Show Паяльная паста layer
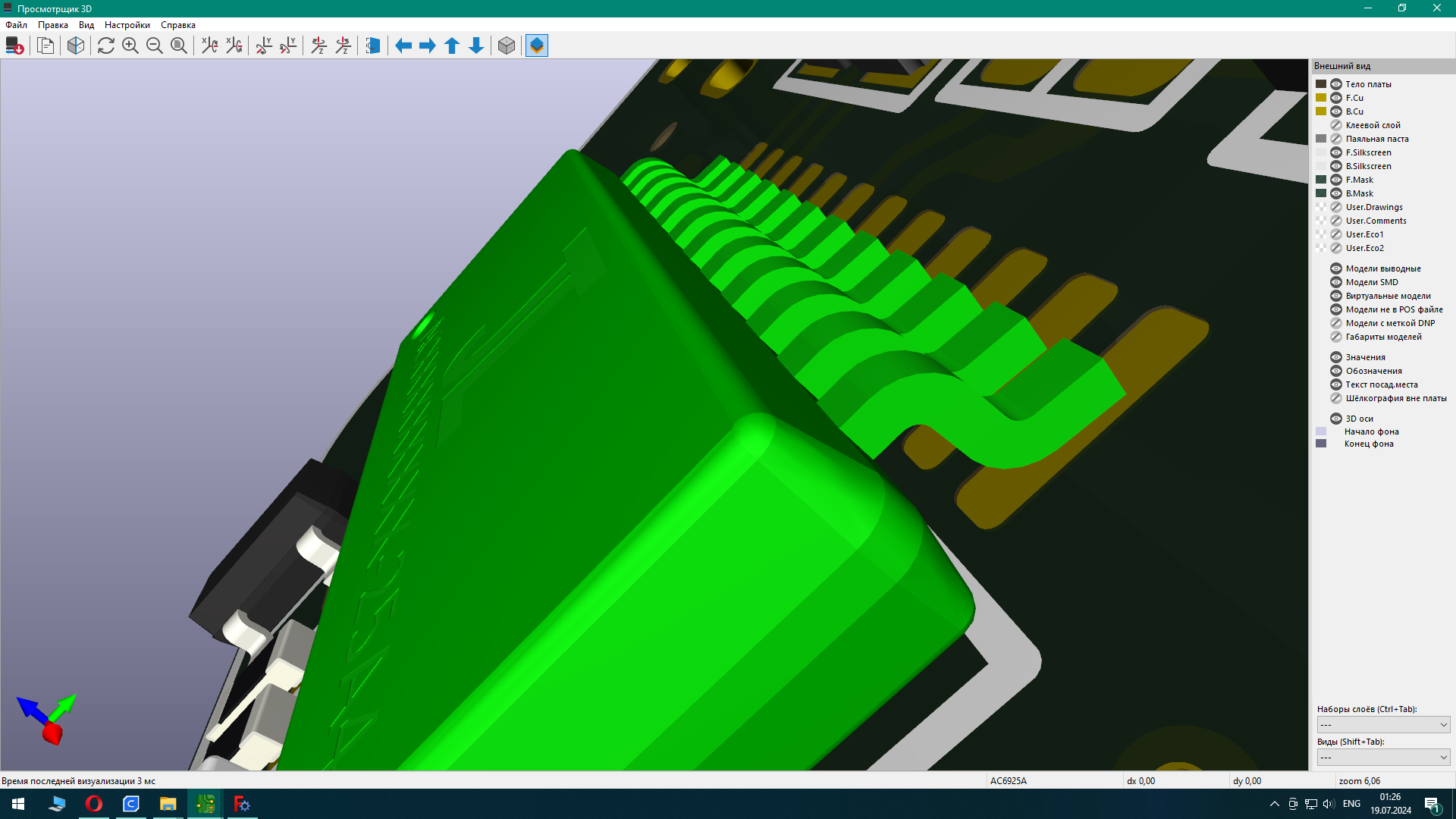The image size is (1456, 819). coord(1336,139)
